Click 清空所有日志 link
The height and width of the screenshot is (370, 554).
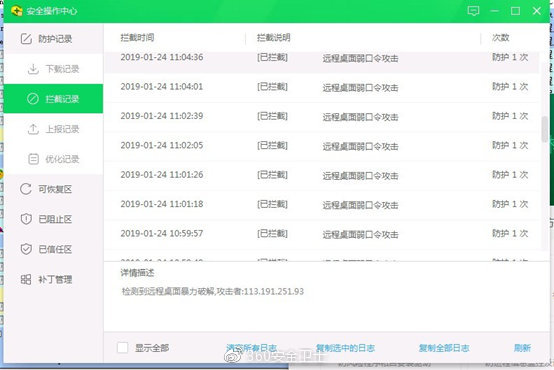[251, 348]
